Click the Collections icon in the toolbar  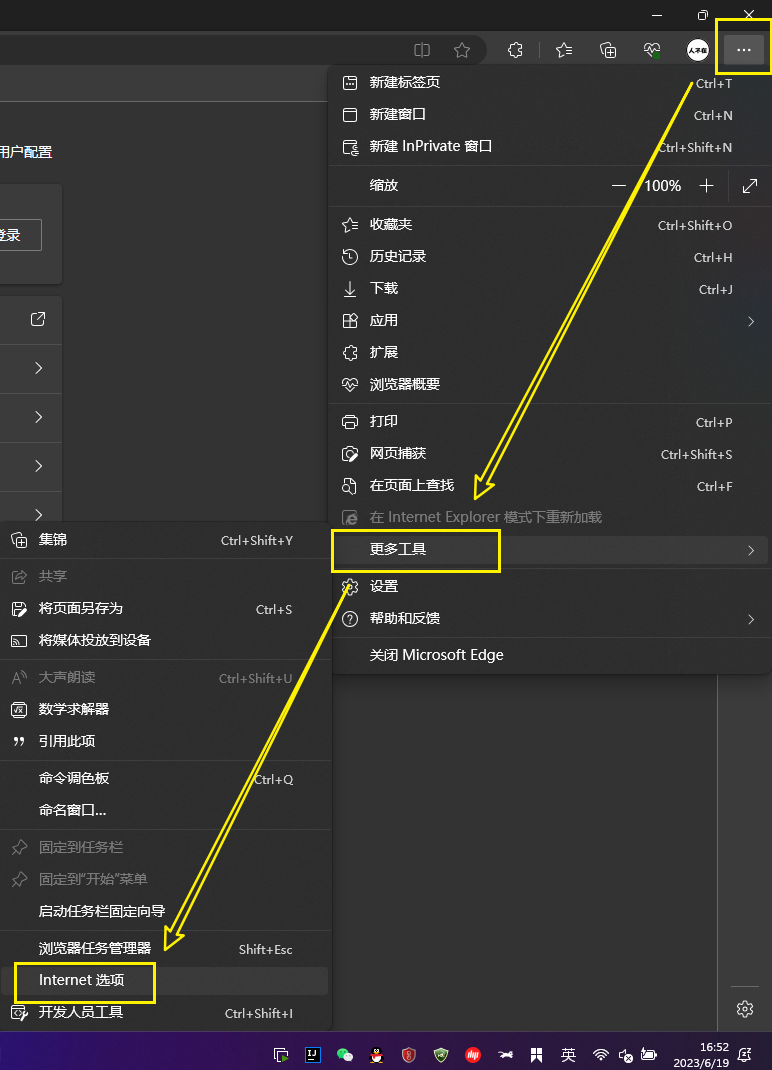tap(608, 50)
